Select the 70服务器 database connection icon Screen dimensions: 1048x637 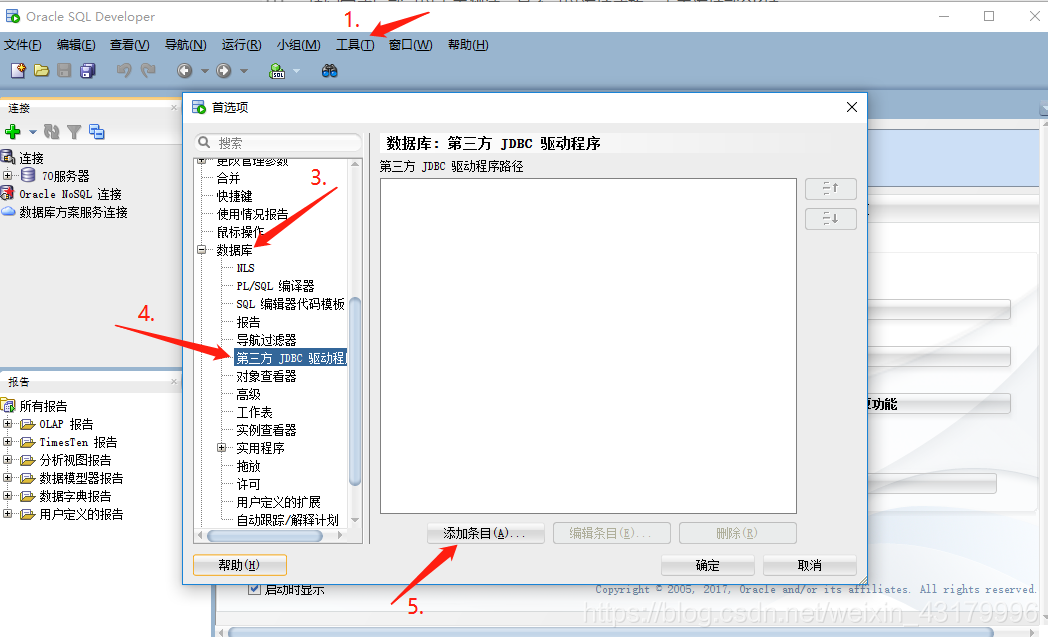(28, 175)
